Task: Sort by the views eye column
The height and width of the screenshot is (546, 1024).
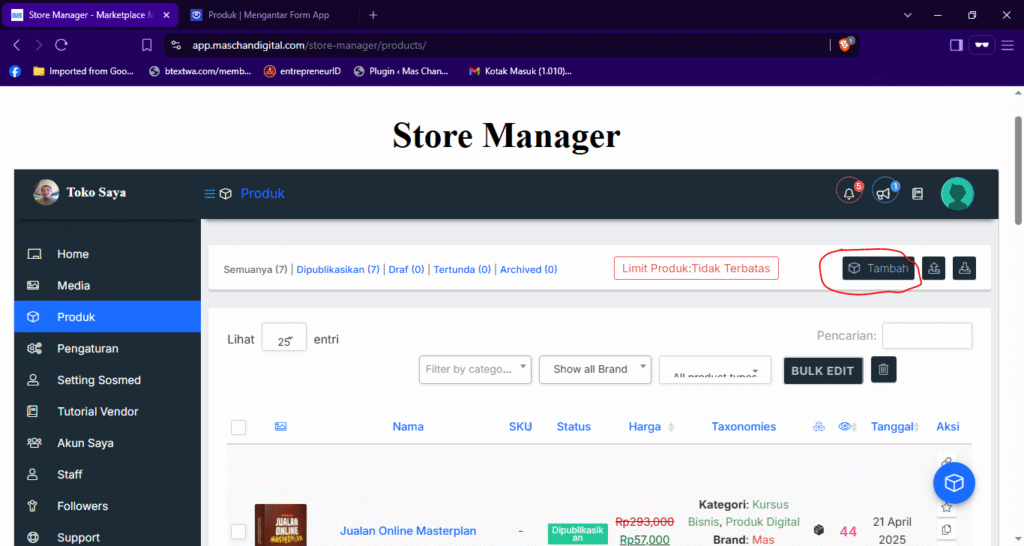Action: (x=847, y=426)
